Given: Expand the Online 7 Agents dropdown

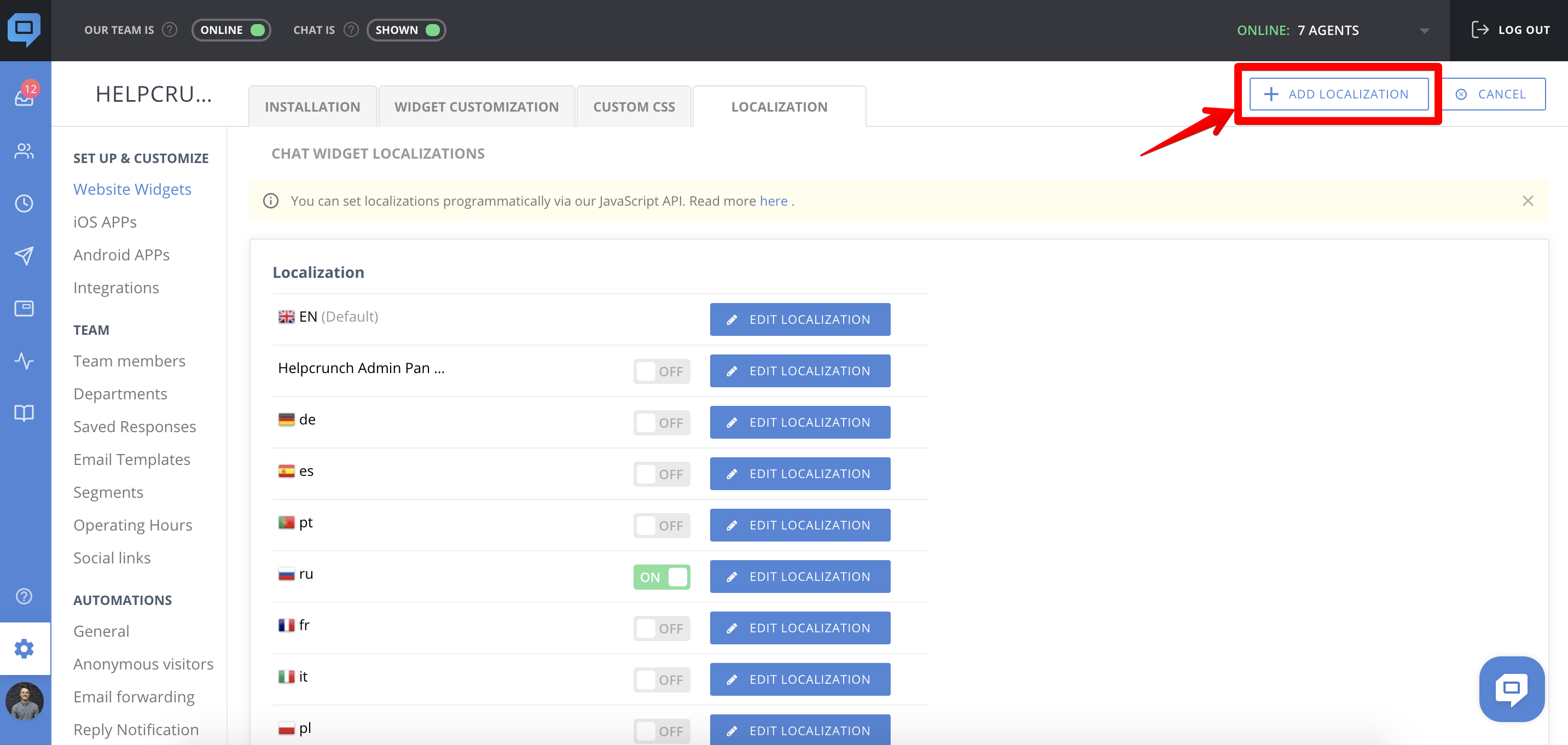Looking at the screenshot, I should coord(1333,30).
